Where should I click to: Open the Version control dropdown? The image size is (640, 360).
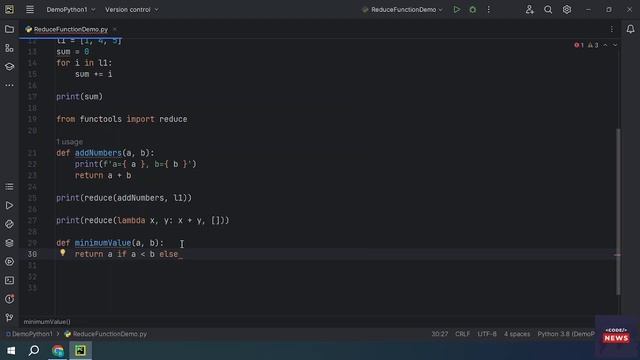click(x=131, y=9)
